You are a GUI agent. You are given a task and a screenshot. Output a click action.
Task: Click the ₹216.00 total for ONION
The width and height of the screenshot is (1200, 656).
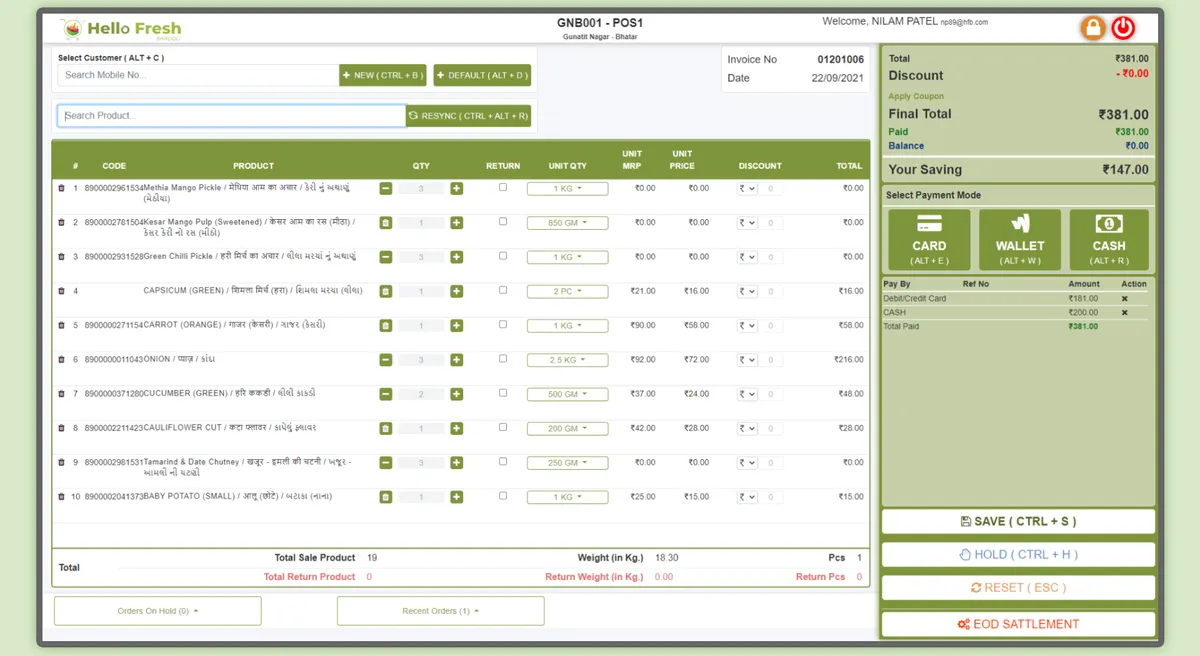[x=849, y=359]
